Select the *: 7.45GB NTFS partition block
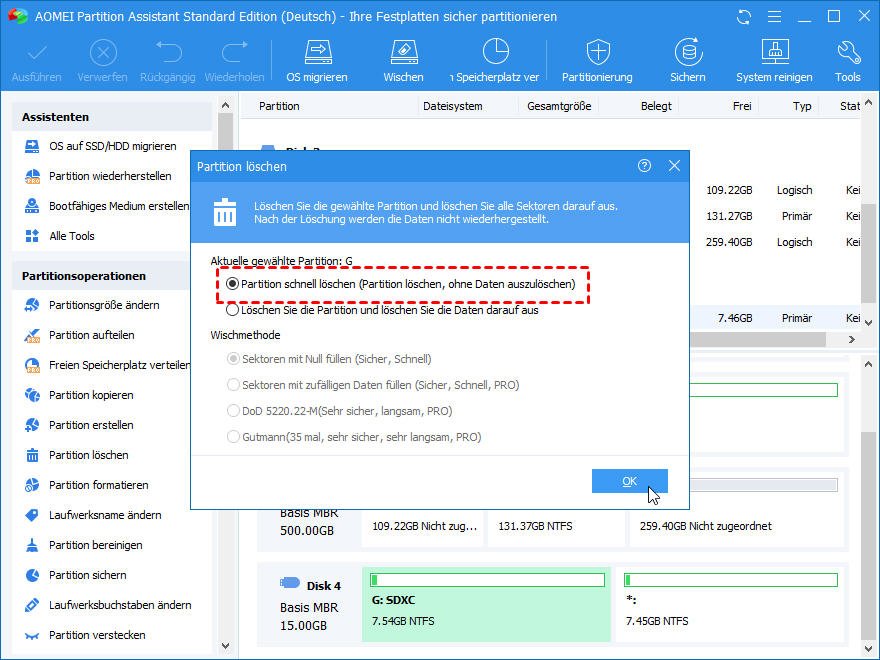This screenshot has width=880, height=660. [x=732, y=604]
